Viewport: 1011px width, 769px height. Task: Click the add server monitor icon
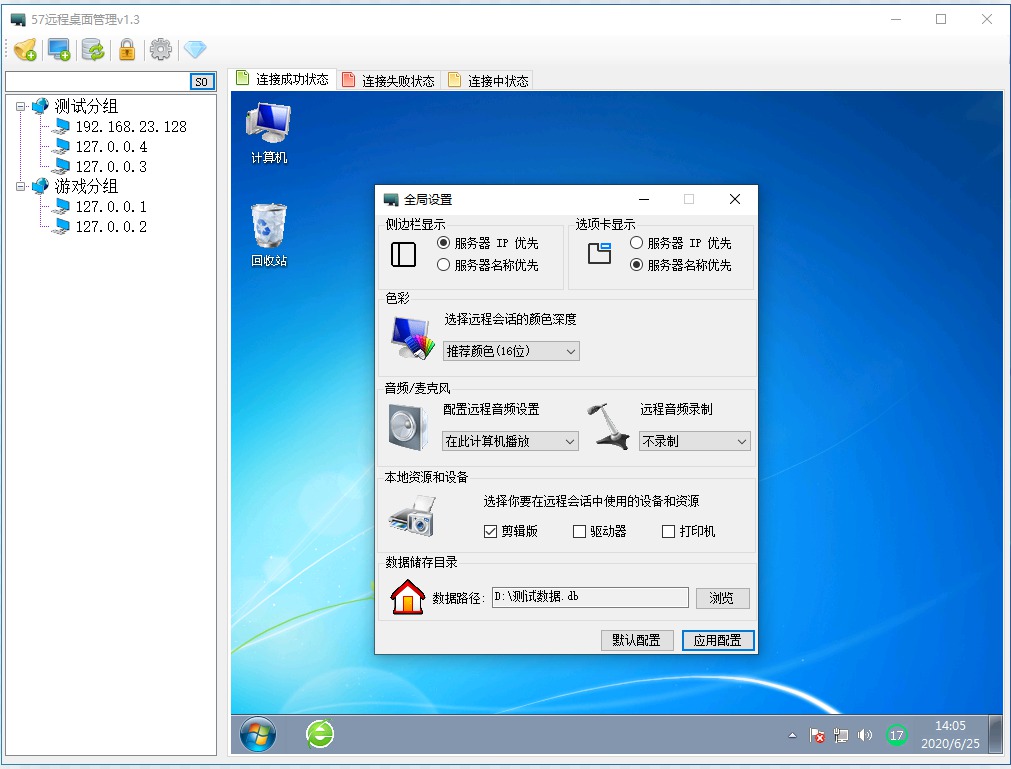[x=59, y=50]
